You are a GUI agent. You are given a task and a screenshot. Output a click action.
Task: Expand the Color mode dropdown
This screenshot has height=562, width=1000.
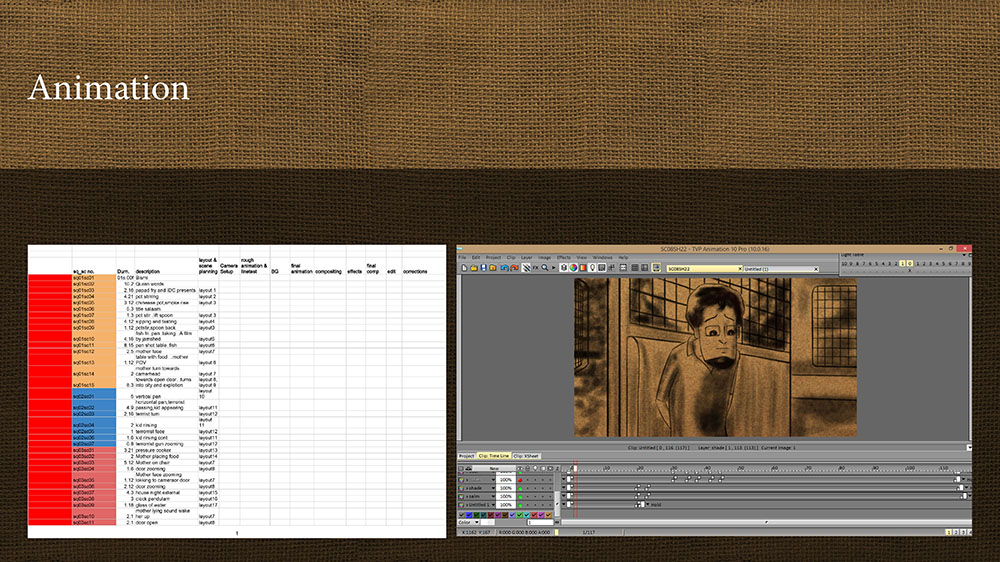pyautogui.click(x=476, y=522)
